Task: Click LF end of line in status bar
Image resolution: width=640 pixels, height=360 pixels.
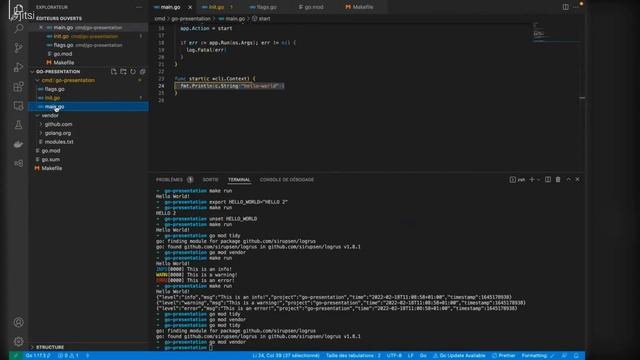Action: coord(411,356)
